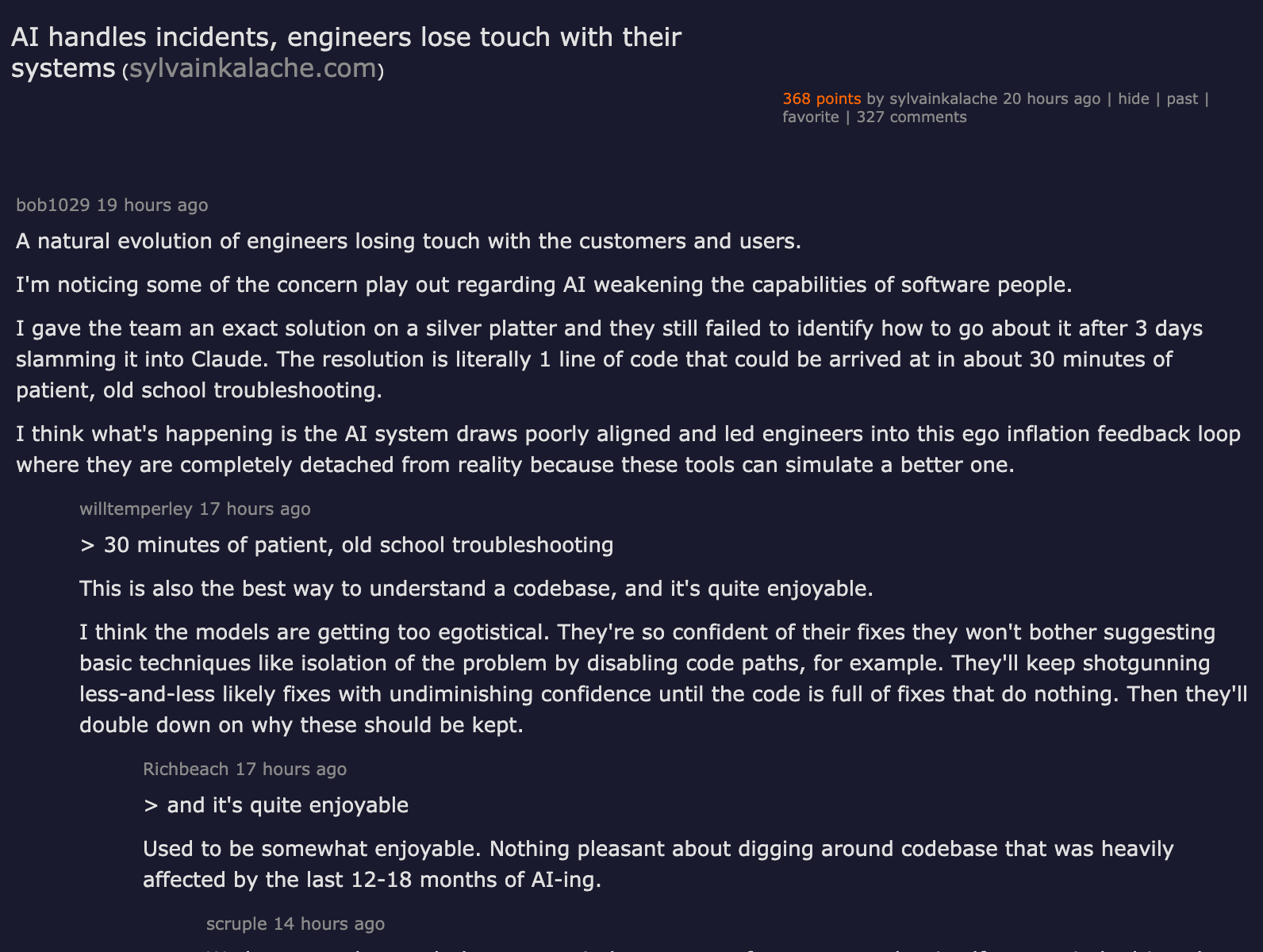Click the quote "30 minutes of patient" line

(x=346, y=545)
